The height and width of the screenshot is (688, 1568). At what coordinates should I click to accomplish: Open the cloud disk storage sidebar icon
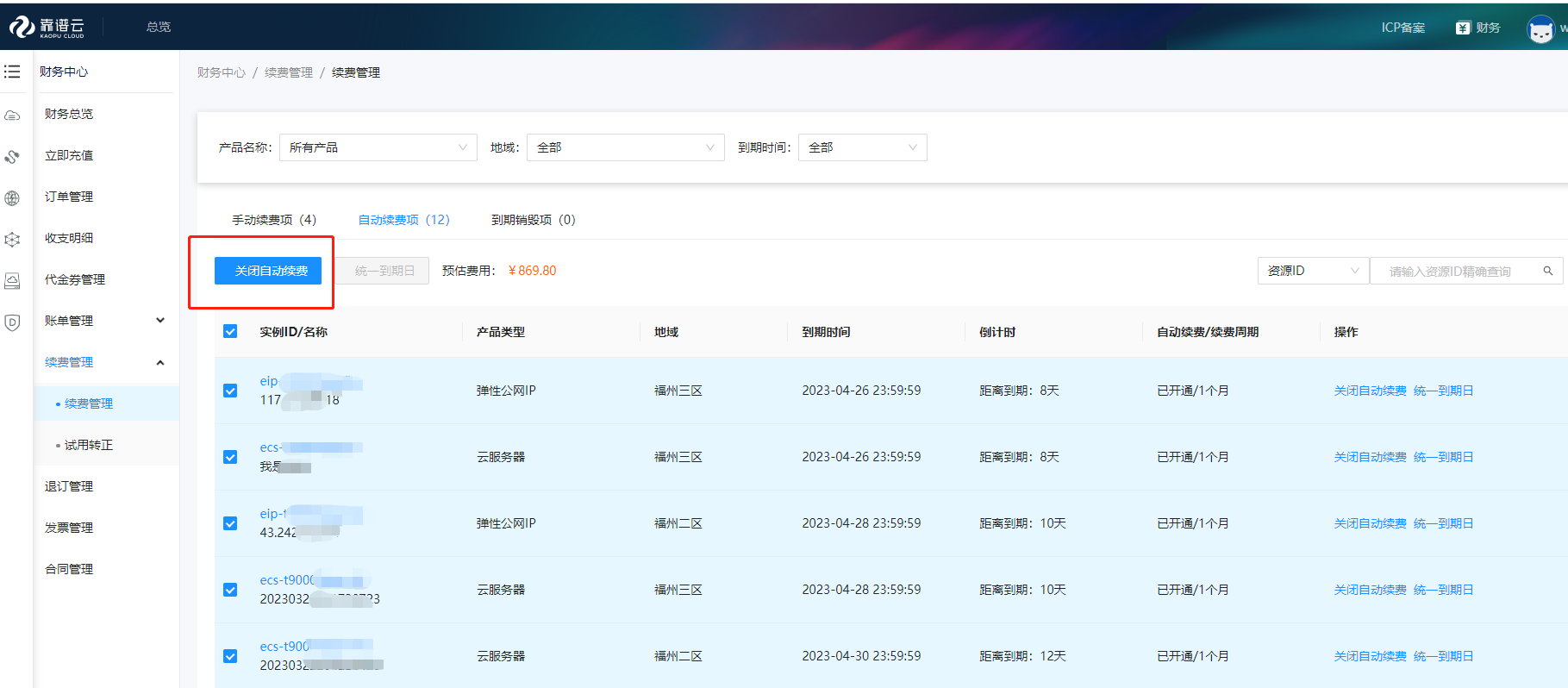12,281
